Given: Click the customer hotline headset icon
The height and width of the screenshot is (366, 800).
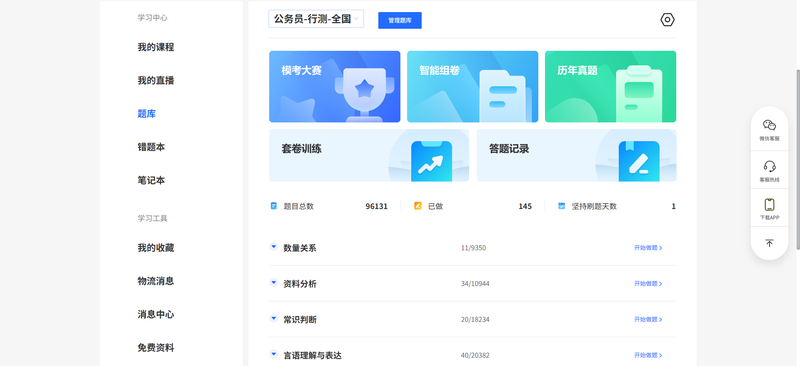Looking at the screenshot, I should click(x=769, y=166).
